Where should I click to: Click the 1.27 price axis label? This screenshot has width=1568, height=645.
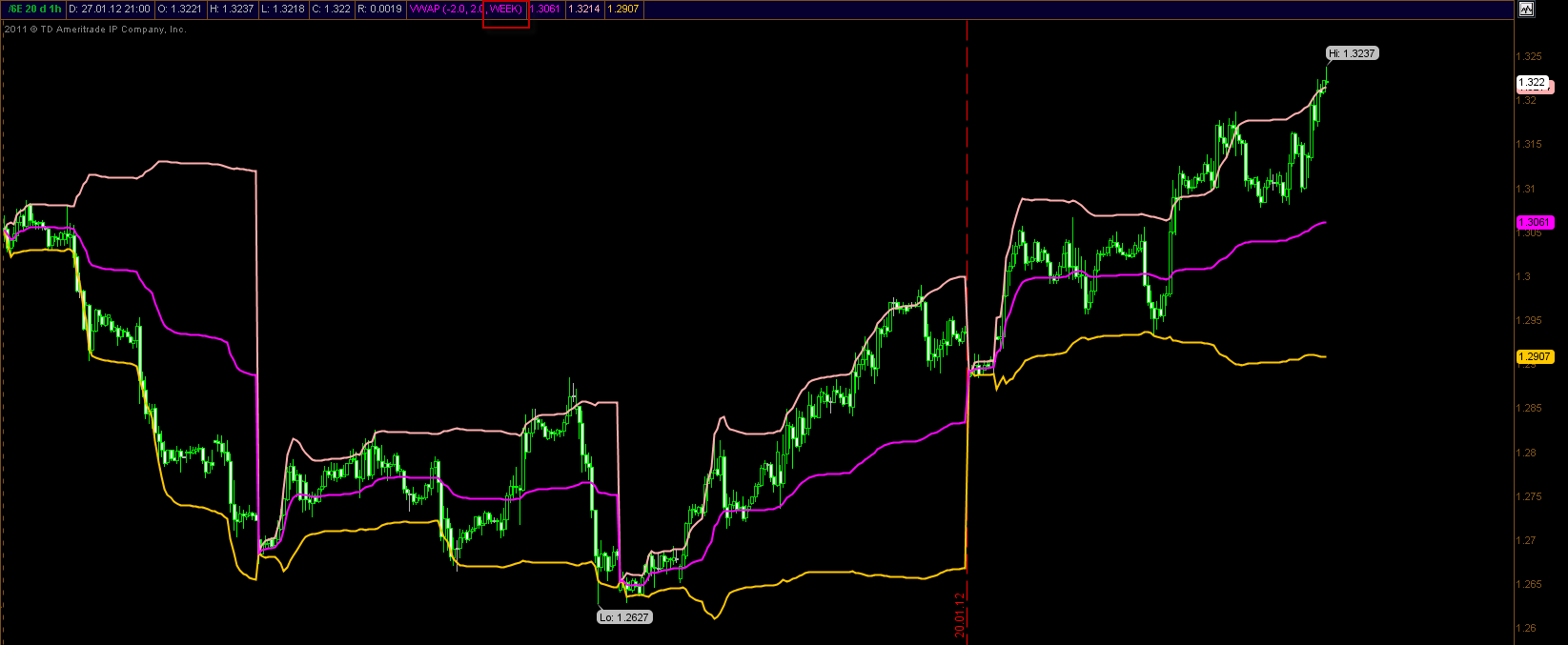tap(1526, 540)
